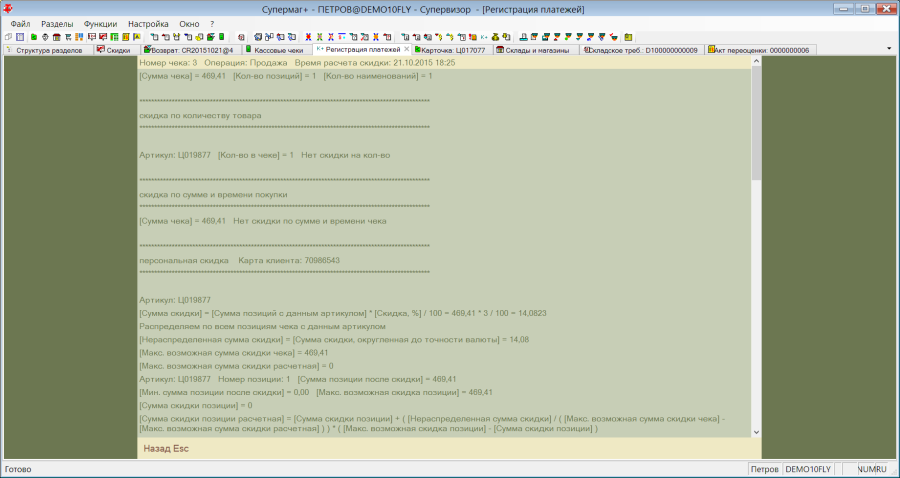
Task: Click the money bag toolbar icon
Action: (x=495, y=37)
